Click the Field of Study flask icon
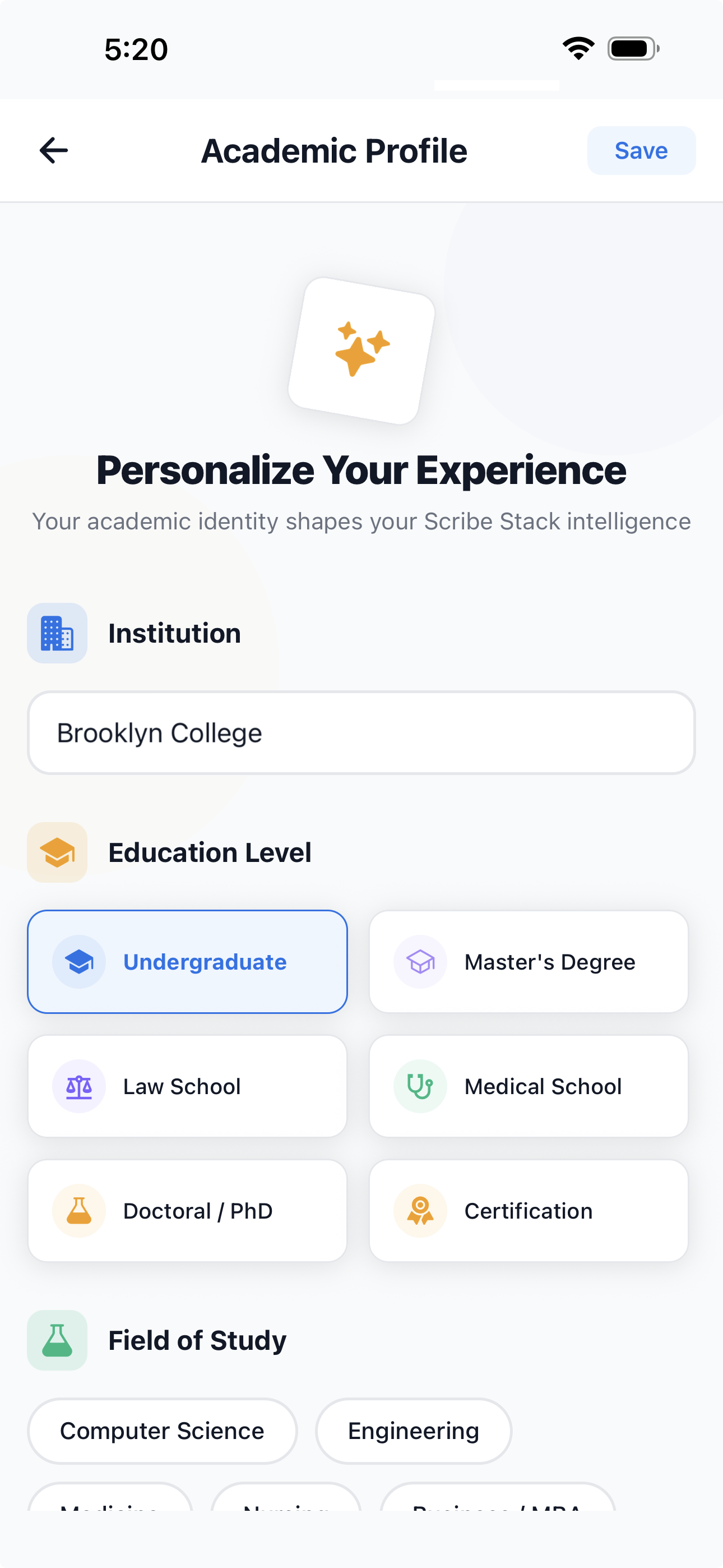 click(x=57, y=1340)
